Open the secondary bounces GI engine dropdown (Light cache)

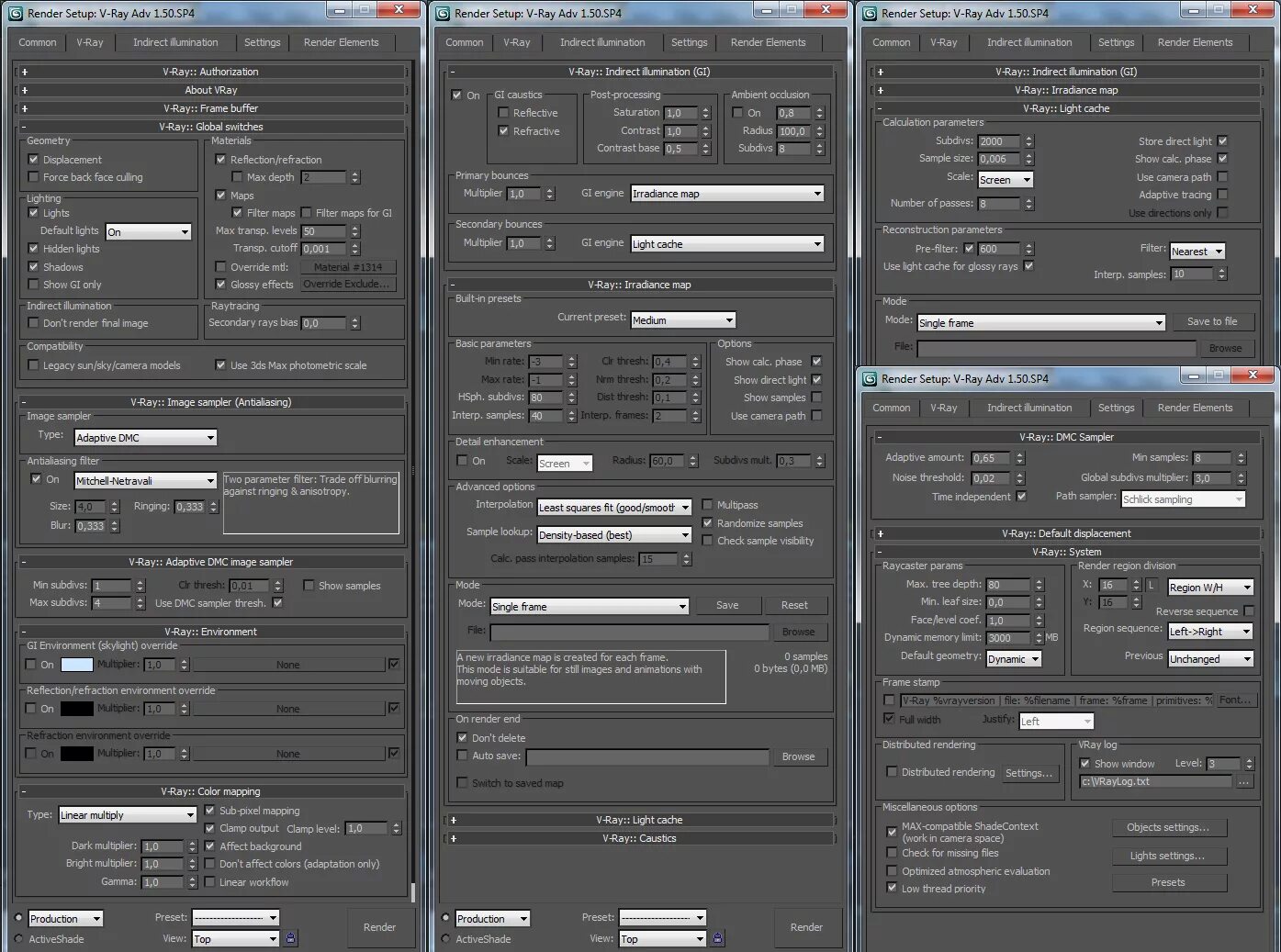727,244
